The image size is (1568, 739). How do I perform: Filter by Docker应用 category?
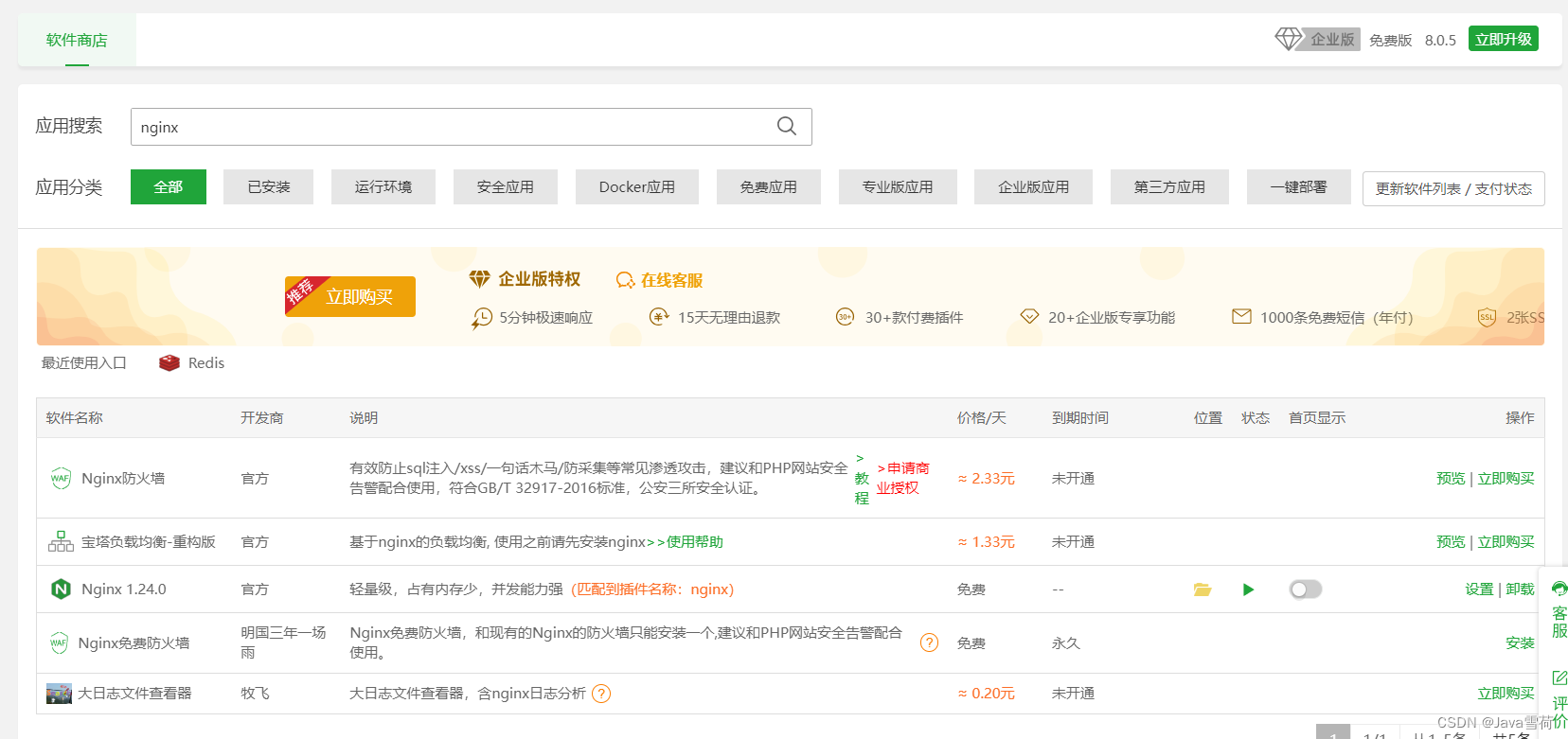click(637, 186)
